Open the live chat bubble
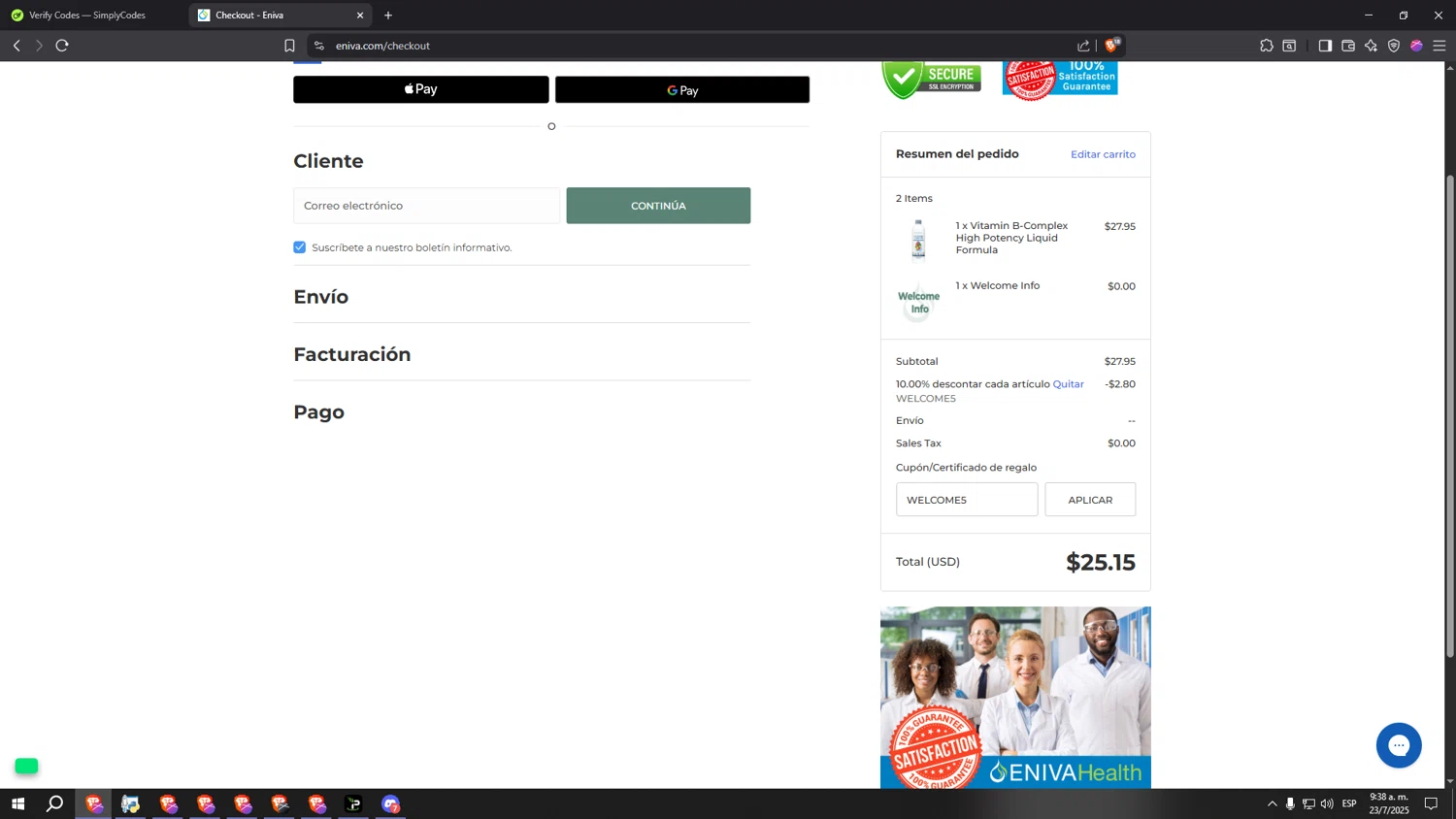Image resolution: width=1456 pixels, height=819 pixels. (x=1399, y=745)
